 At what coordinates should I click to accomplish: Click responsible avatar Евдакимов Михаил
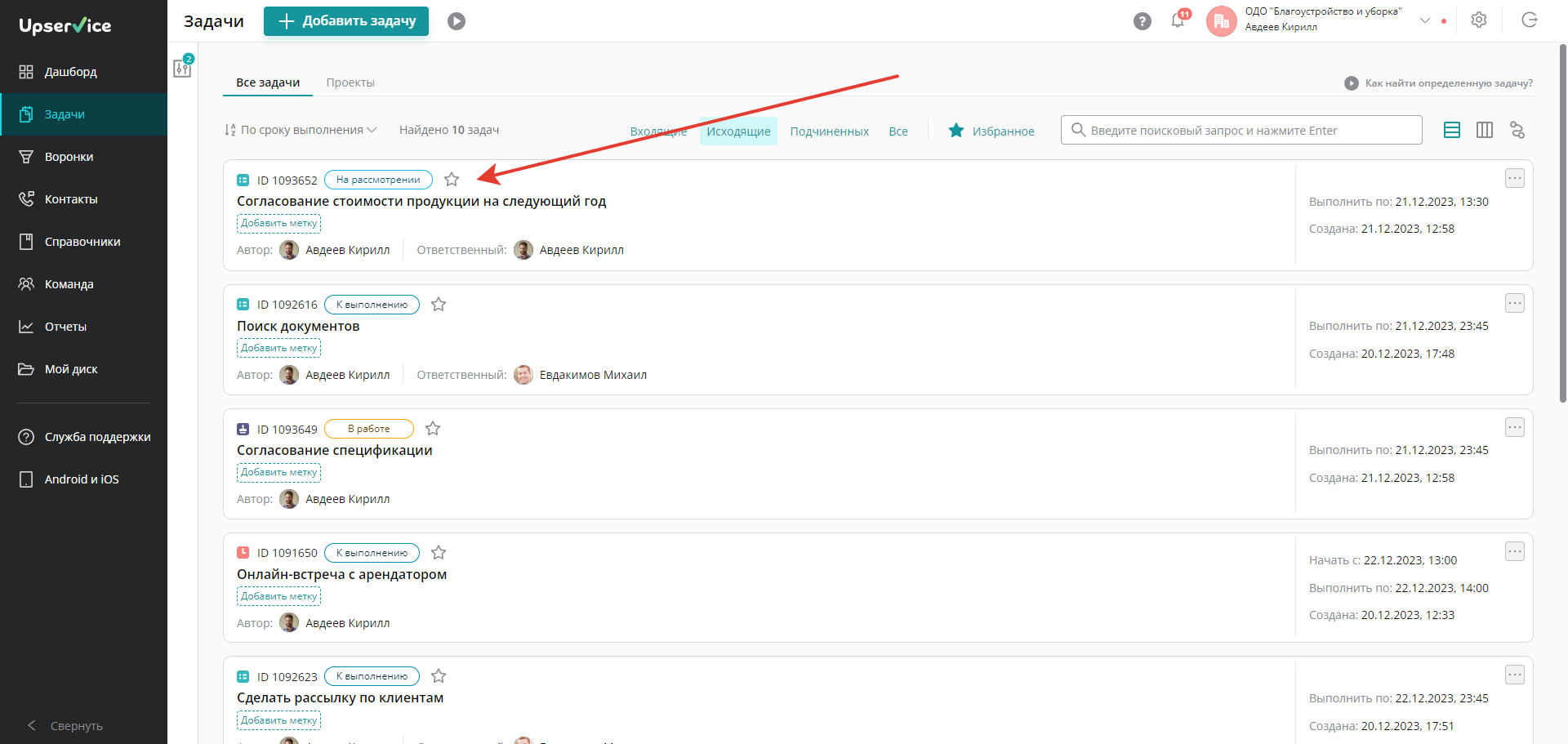[x=523, y=375]
